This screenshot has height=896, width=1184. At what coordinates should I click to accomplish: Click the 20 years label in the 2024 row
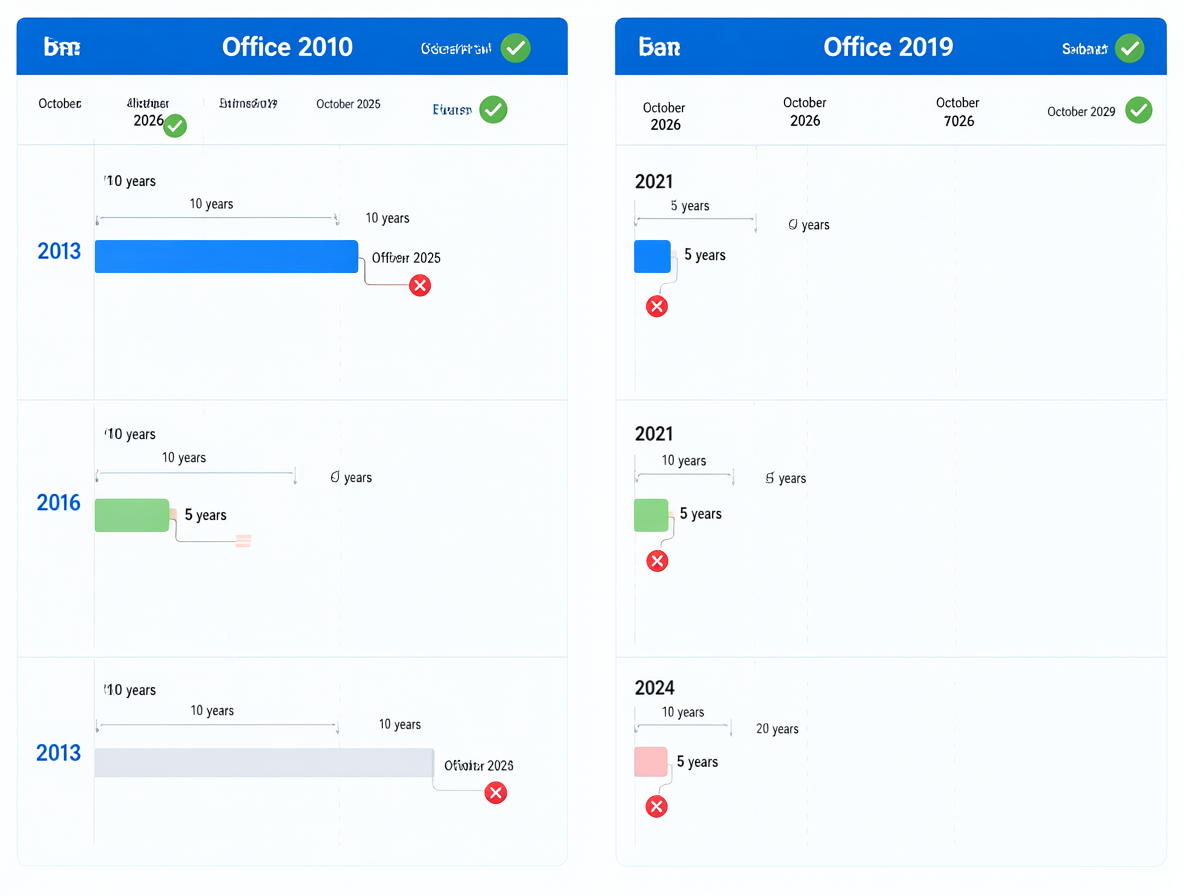pos(777,728)
